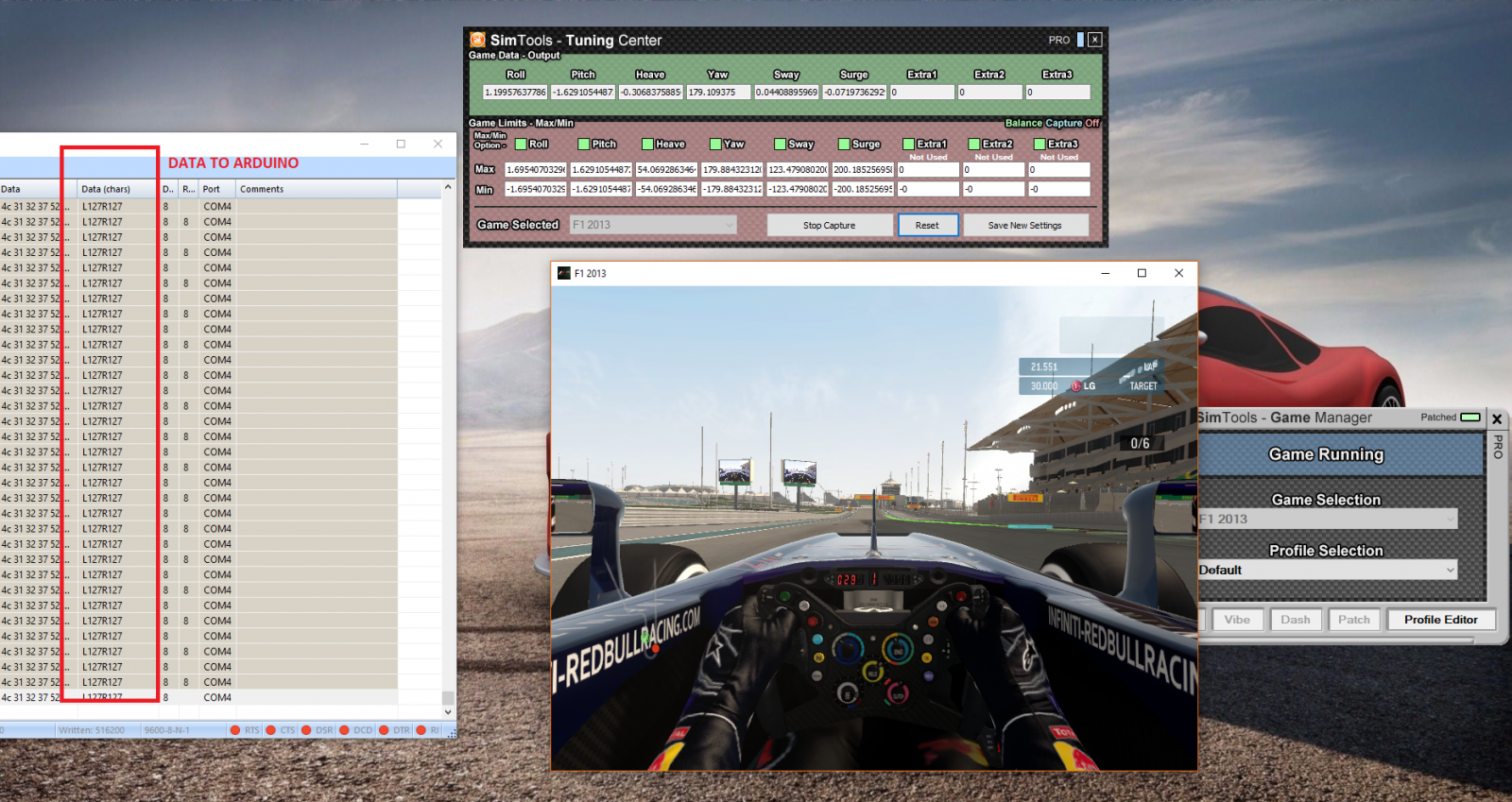Click the Patch button in Game Manager
The width and height of the screenshot is (1512, 802).
click(x=1354, y=620)
